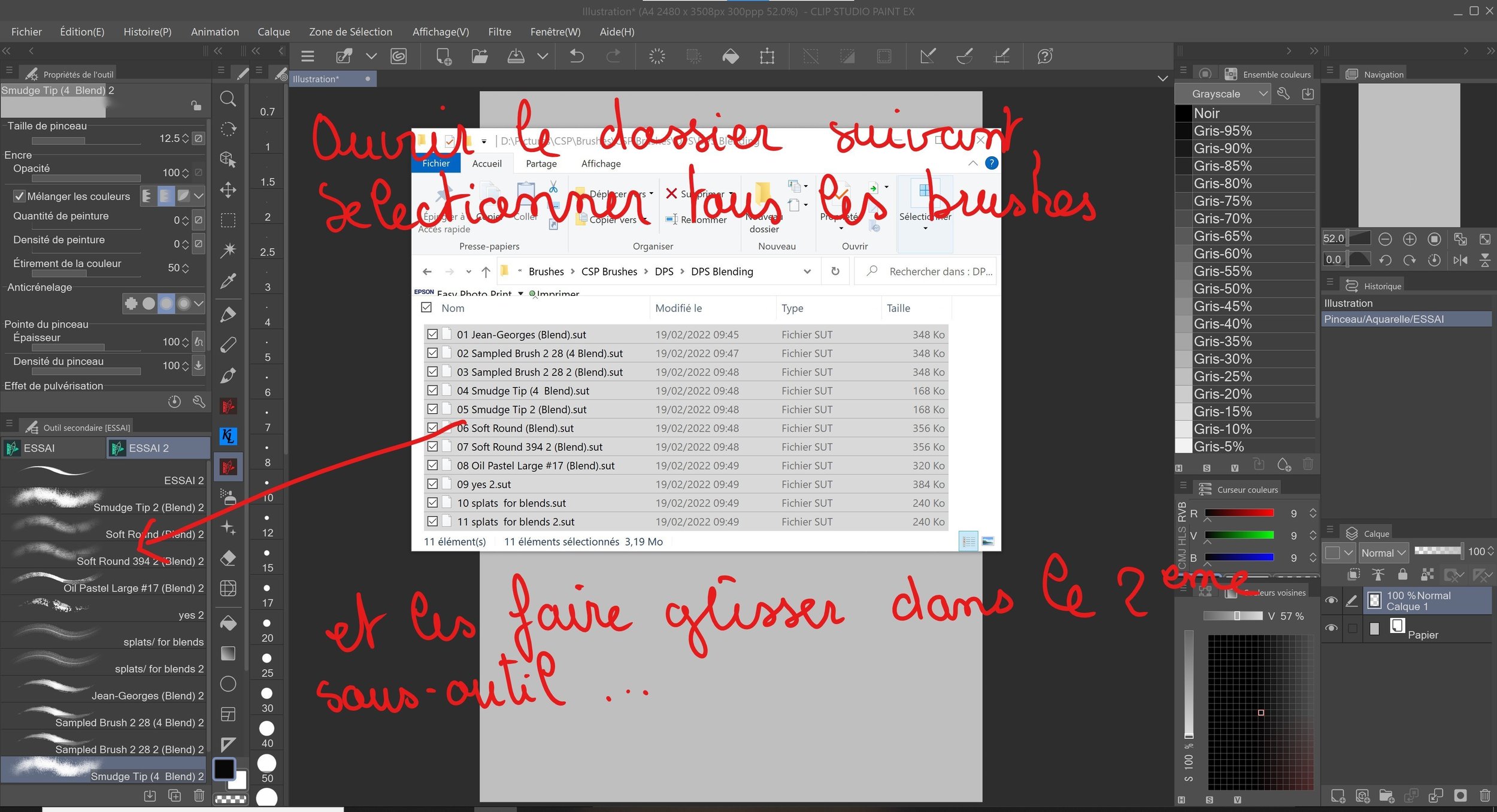Click the Rechercher dans search field
This screenshot has width=1497, height=812.
point(939,272)
